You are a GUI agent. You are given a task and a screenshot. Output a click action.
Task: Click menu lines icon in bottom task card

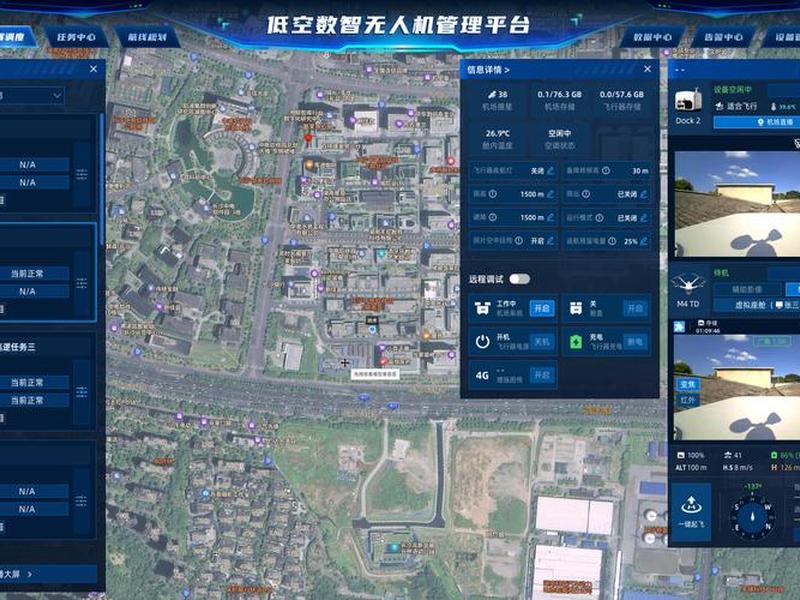pos(82,501)
